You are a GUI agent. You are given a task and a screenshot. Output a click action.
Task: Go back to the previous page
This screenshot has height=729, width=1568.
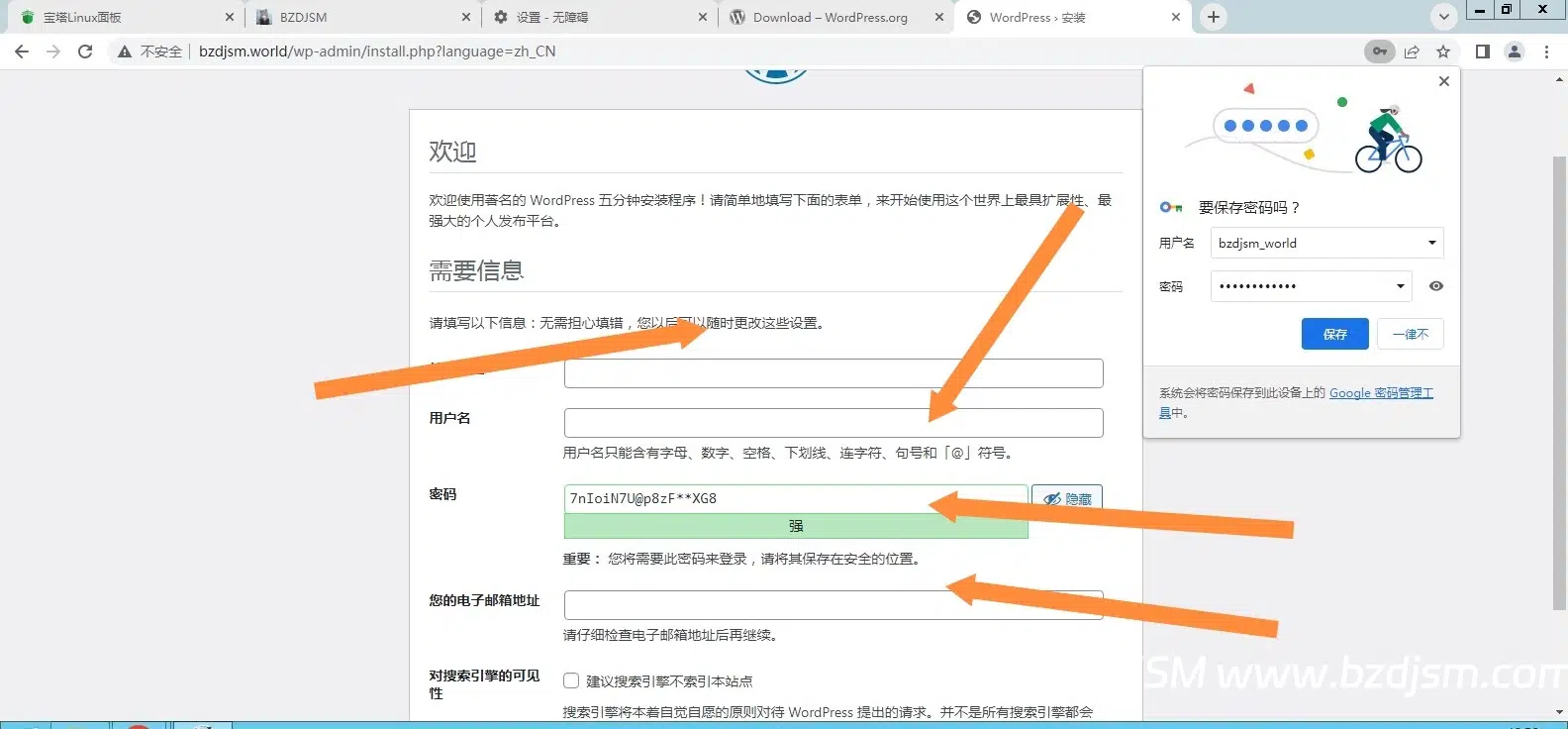click(22, 52)
